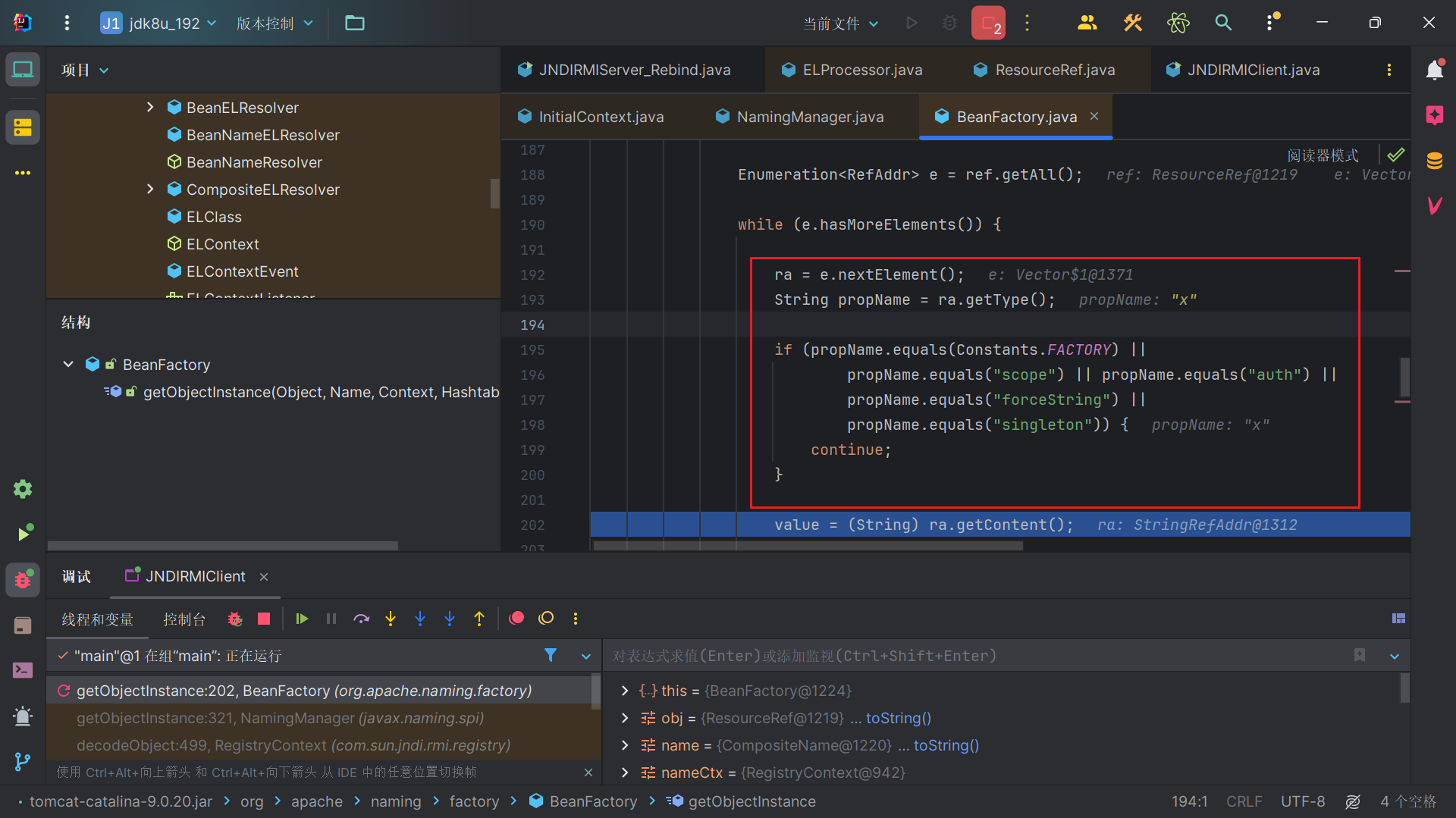
Task: Select the NamingManager getObjectInstance:321 stack frame
Action: 280,718
